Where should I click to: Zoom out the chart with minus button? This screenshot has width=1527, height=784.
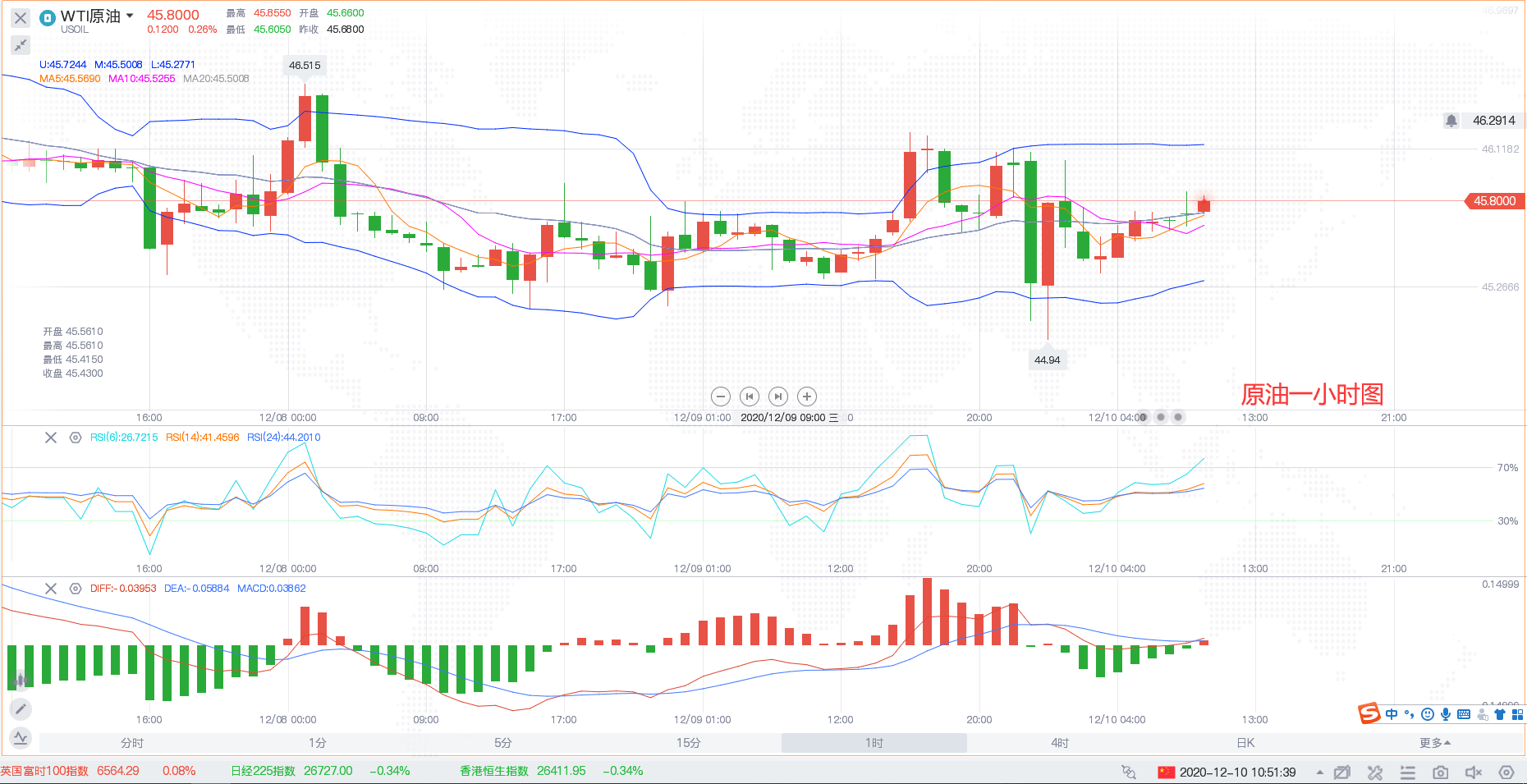point(720,397)
